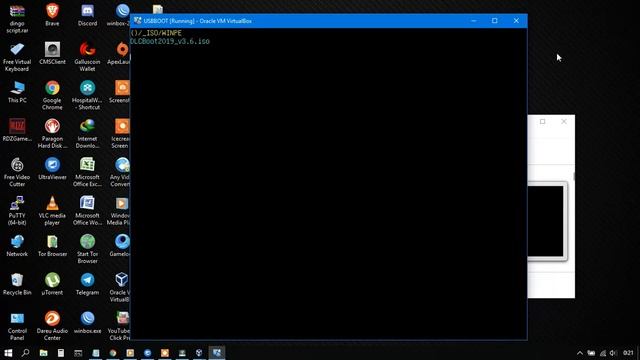Open the battery status tray icon
This screenshot has width=640, height=360.
click(x=591, y=353)
